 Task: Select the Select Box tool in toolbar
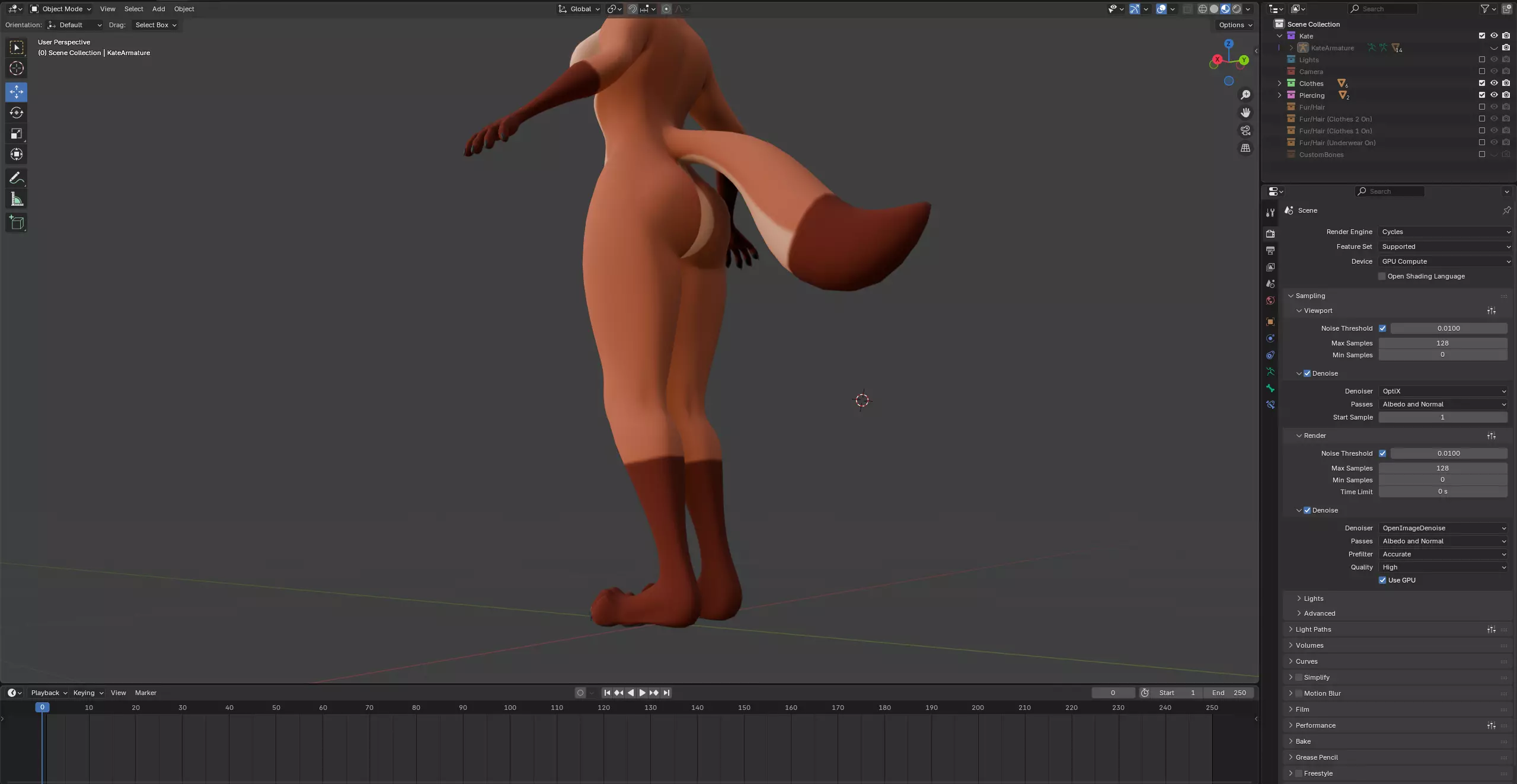(x=17, y=47)
